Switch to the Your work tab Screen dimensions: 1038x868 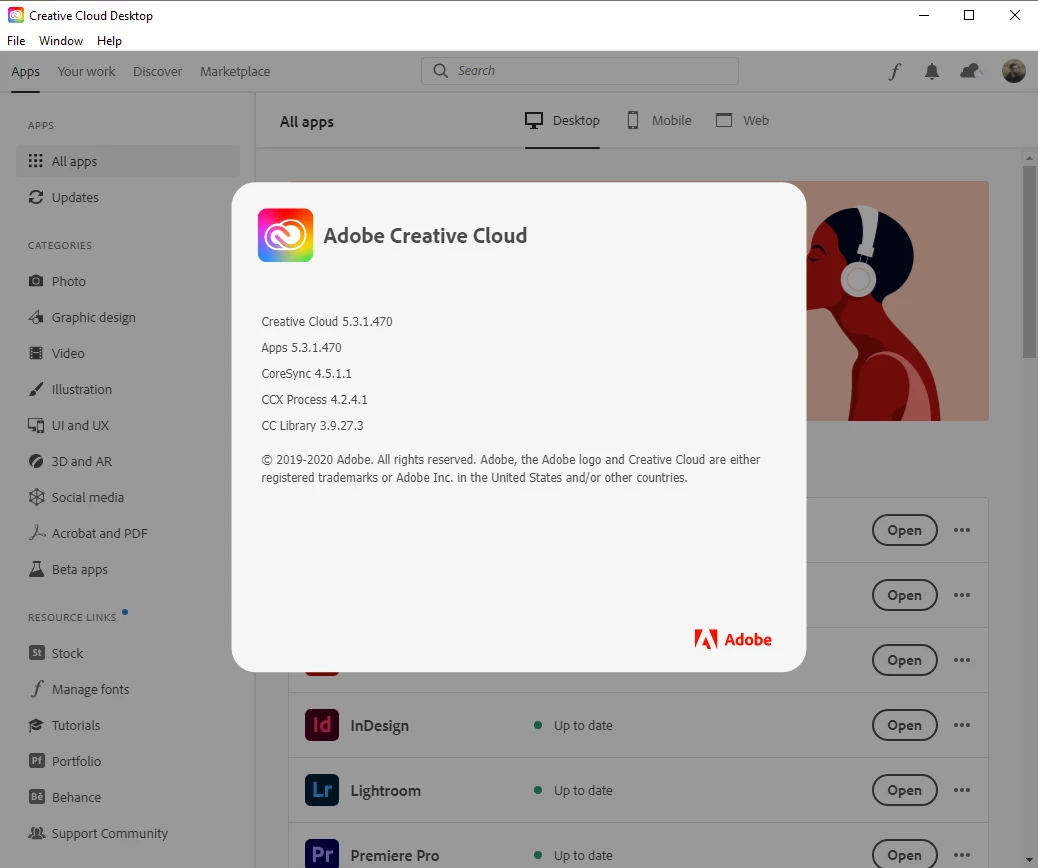pos(86,71)
